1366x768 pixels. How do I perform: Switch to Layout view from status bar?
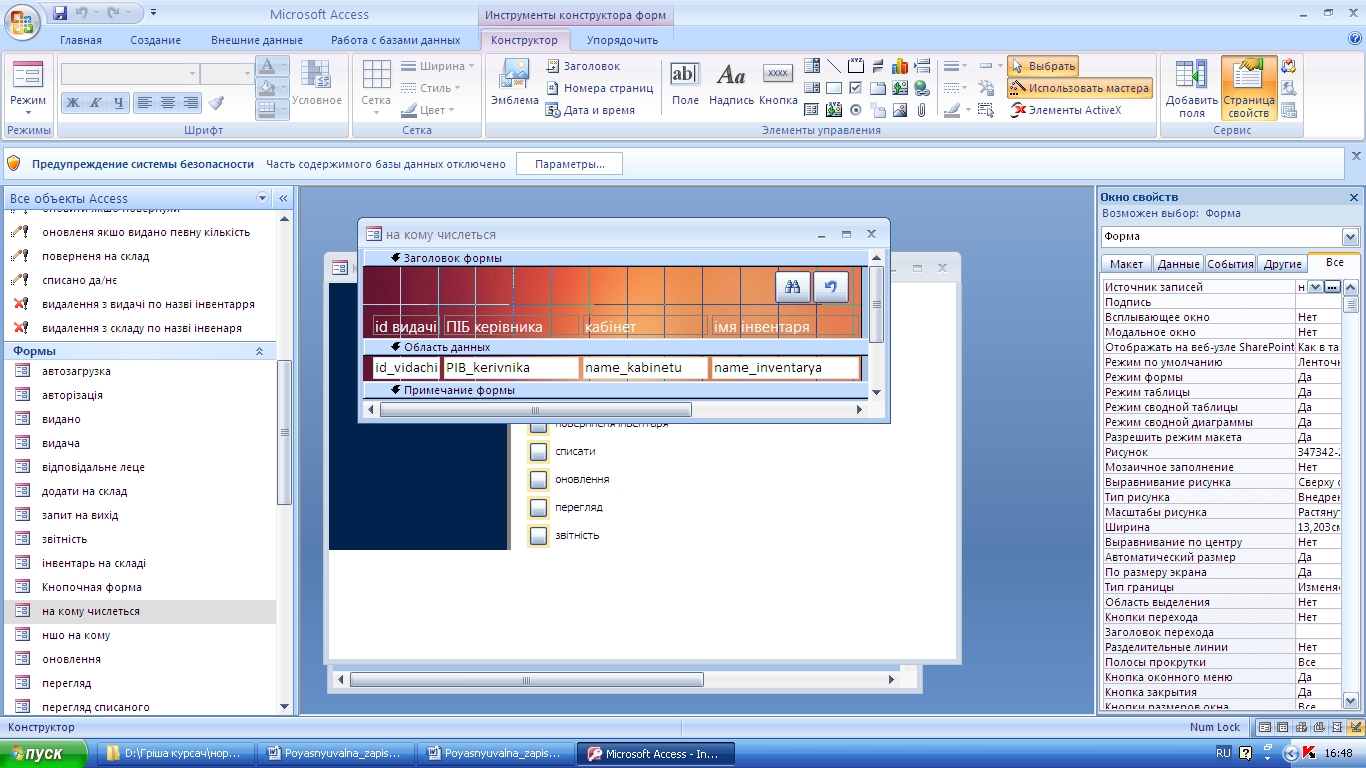click(1337, 727)
